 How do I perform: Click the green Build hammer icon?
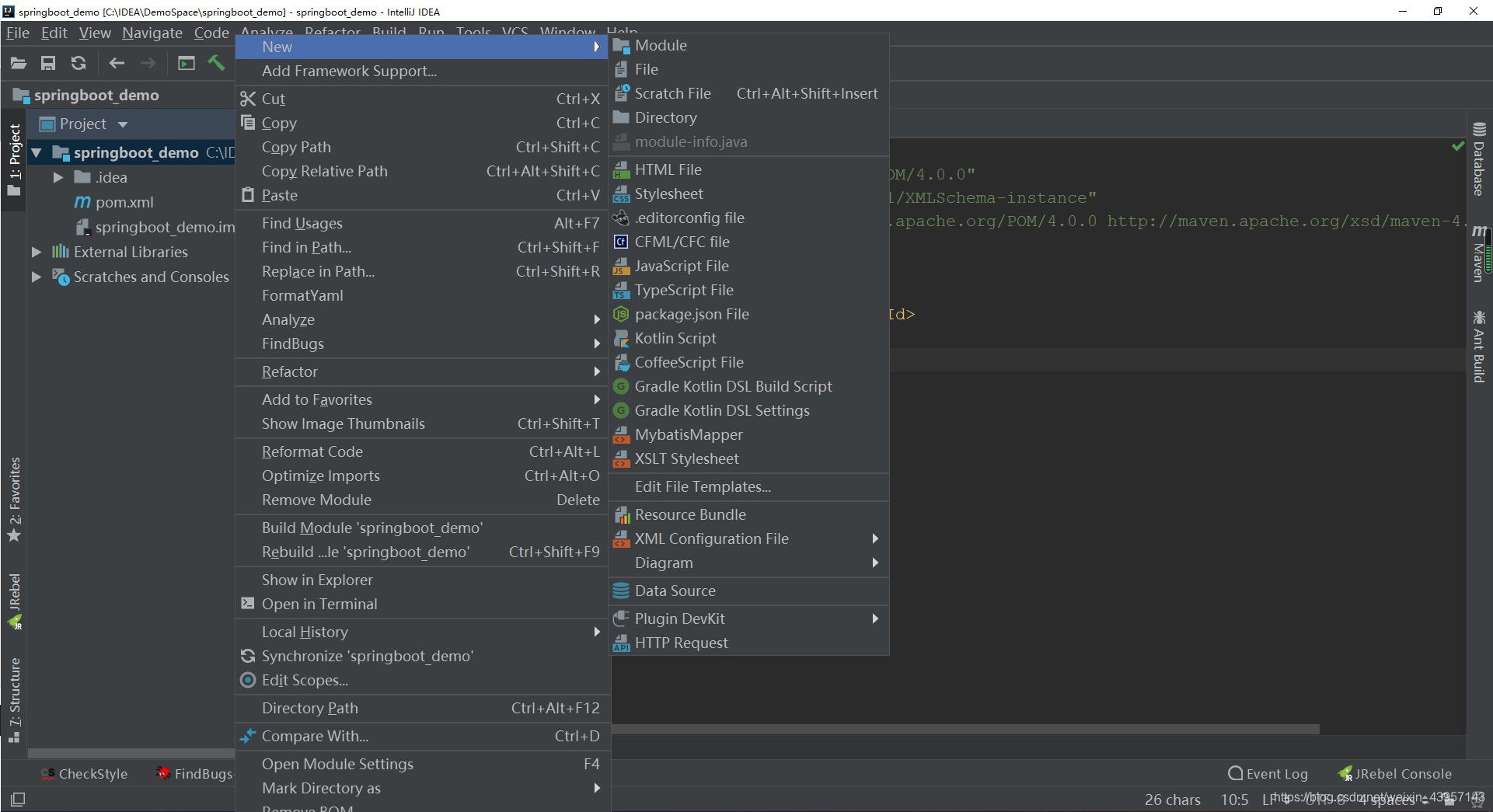216,63
